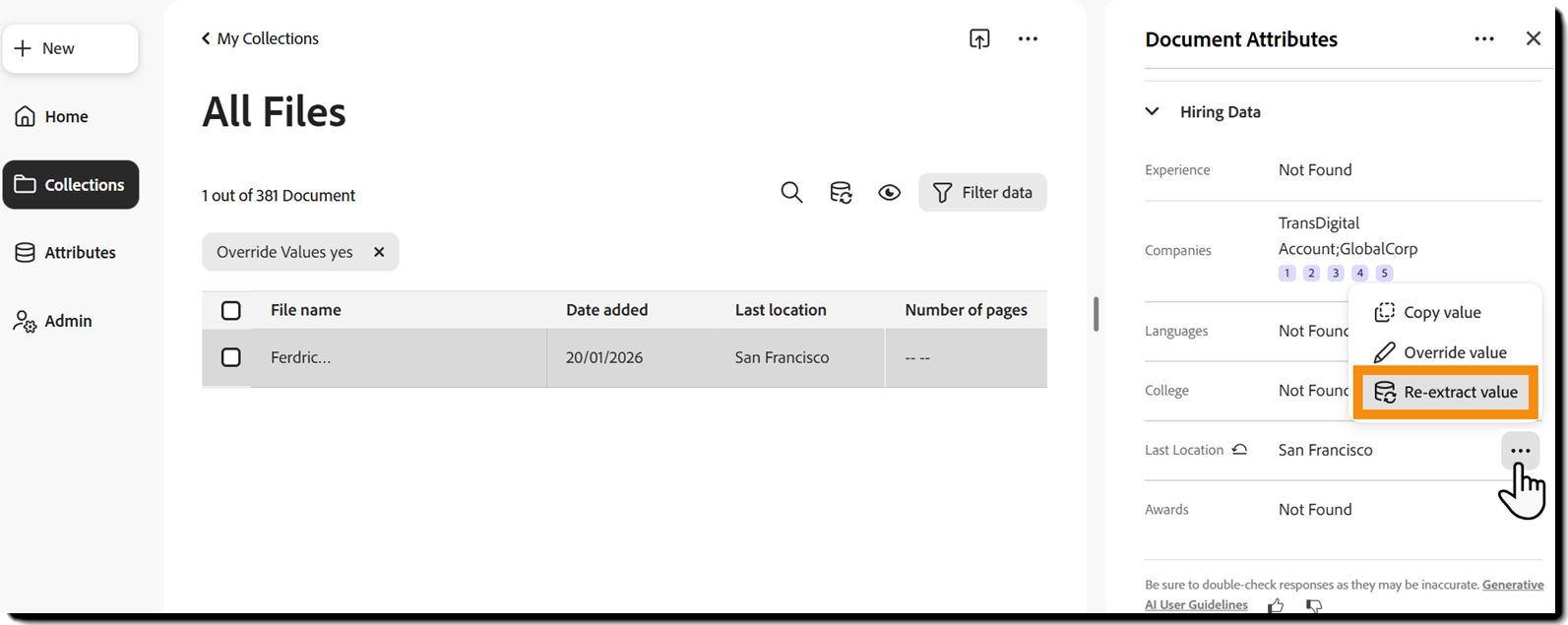Screen dimensions: 1568x625
Task: Click the thumbs up feedback icon
Action: pyautogui.click(x=1276, y=605)
